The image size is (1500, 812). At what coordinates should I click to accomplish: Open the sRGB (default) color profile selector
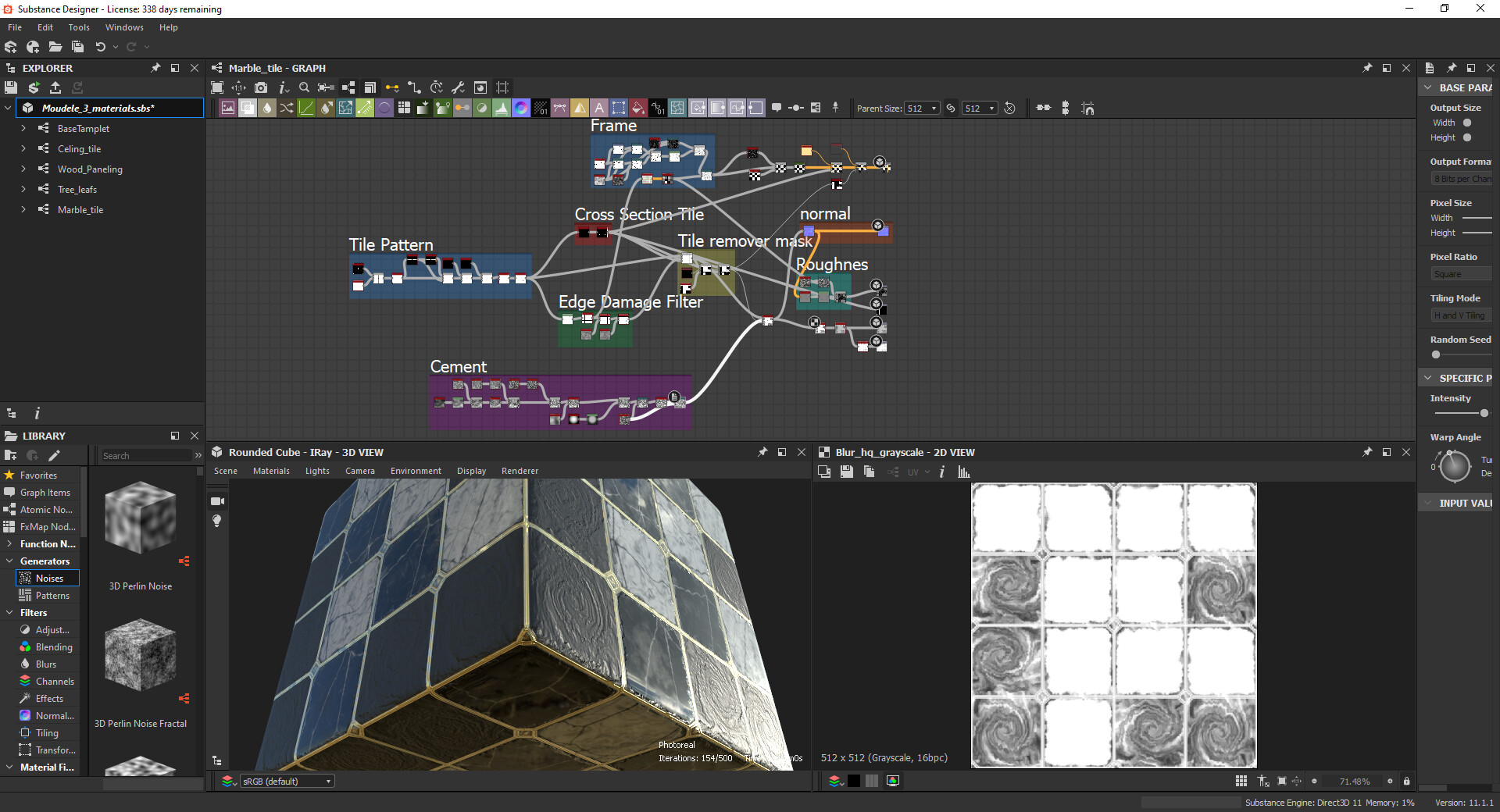287,781
